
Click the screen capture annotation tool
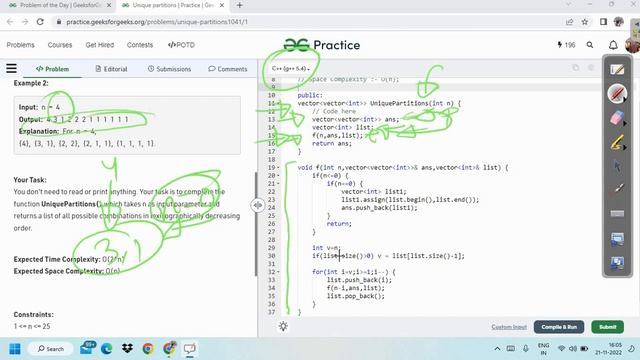click(617, 238)
